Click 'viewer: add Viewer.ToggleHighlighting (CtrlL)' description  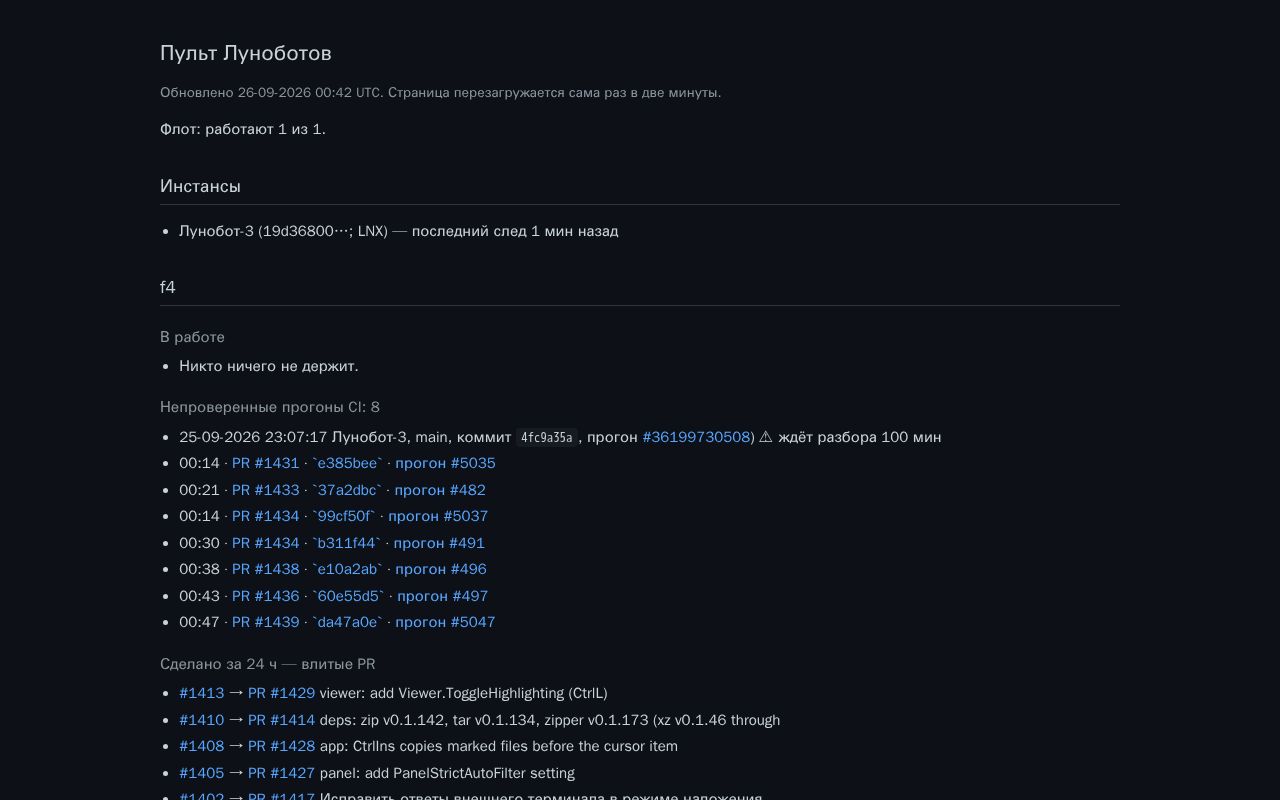click(464, 693)
